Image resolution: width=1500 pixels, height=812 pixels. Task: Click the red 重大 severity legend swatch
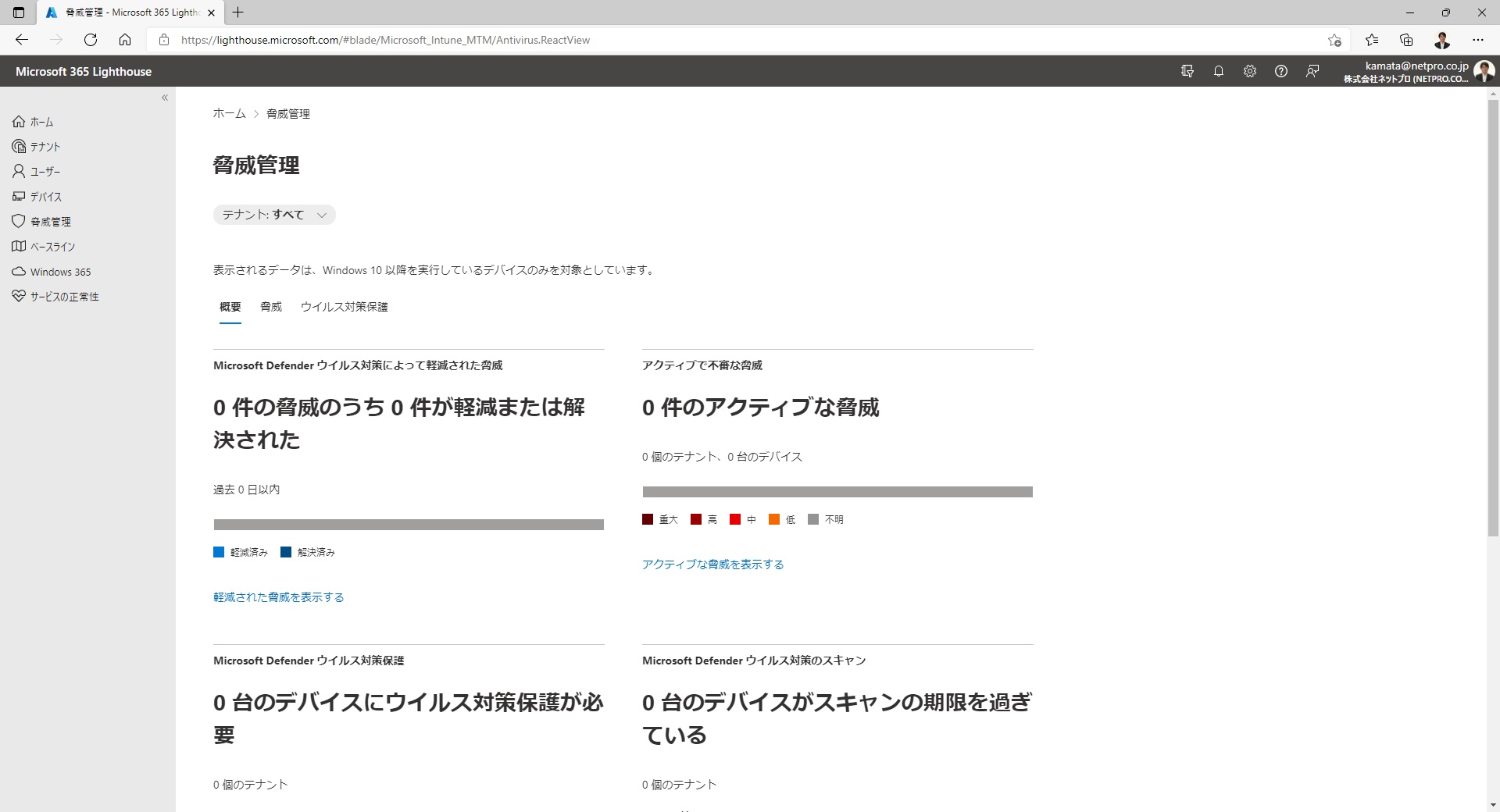648,519
